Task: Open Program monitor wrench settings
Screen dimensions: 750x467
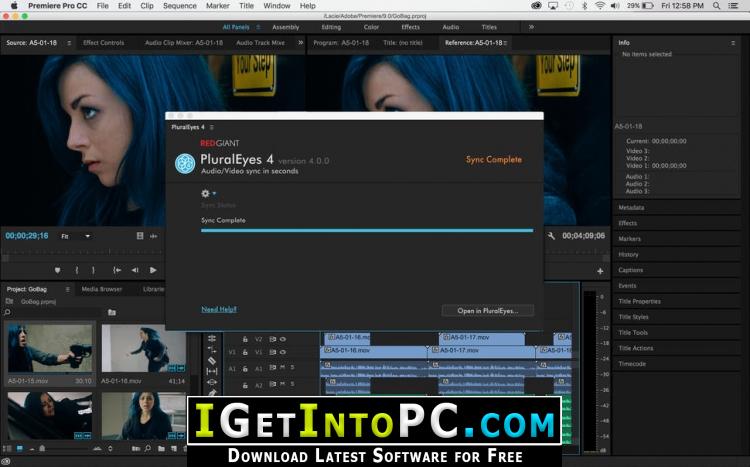Action: (551, 236)
